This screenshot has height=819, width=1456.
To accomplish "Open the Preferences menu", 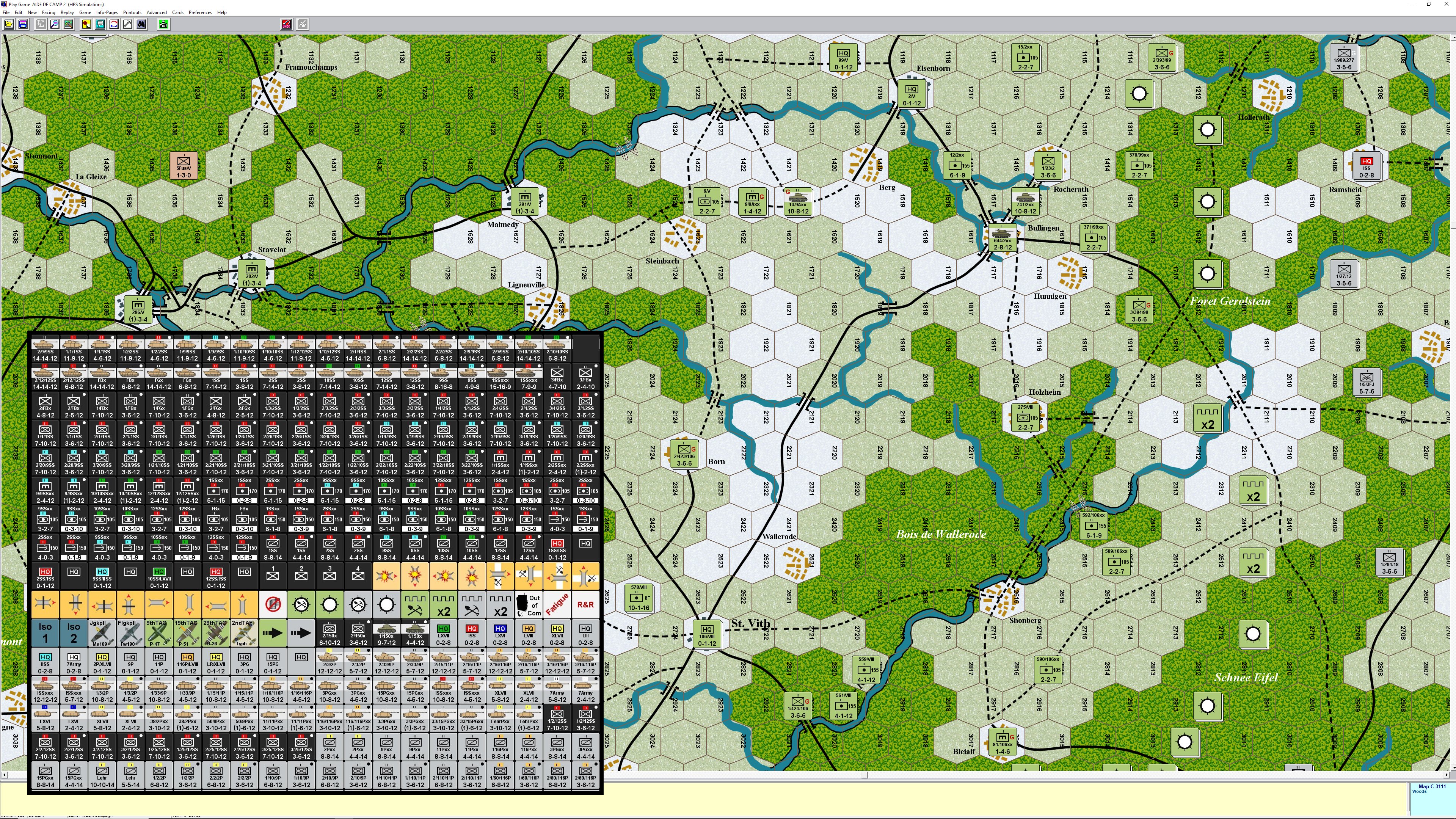I will [200, 13].
